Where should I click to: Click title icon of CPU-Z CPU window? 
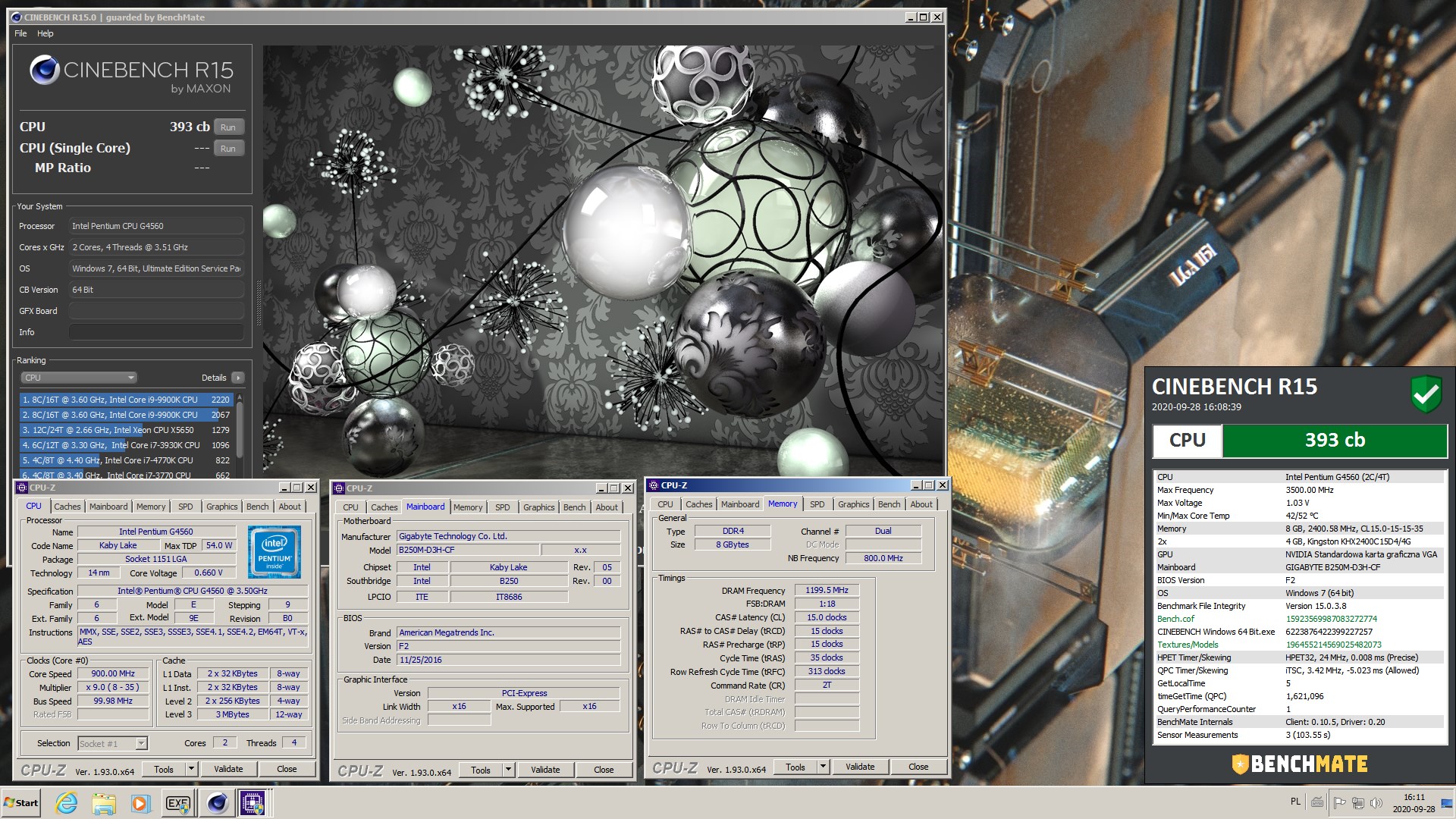pyautogui.click(x=22, y=488)
